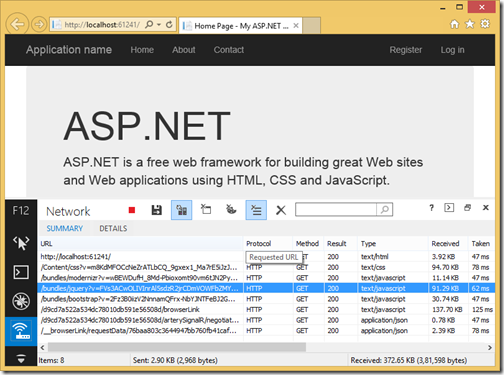Select the browserLink script request row
The height and width of the screenshot is (375, 504).
(x=266, y=310)
